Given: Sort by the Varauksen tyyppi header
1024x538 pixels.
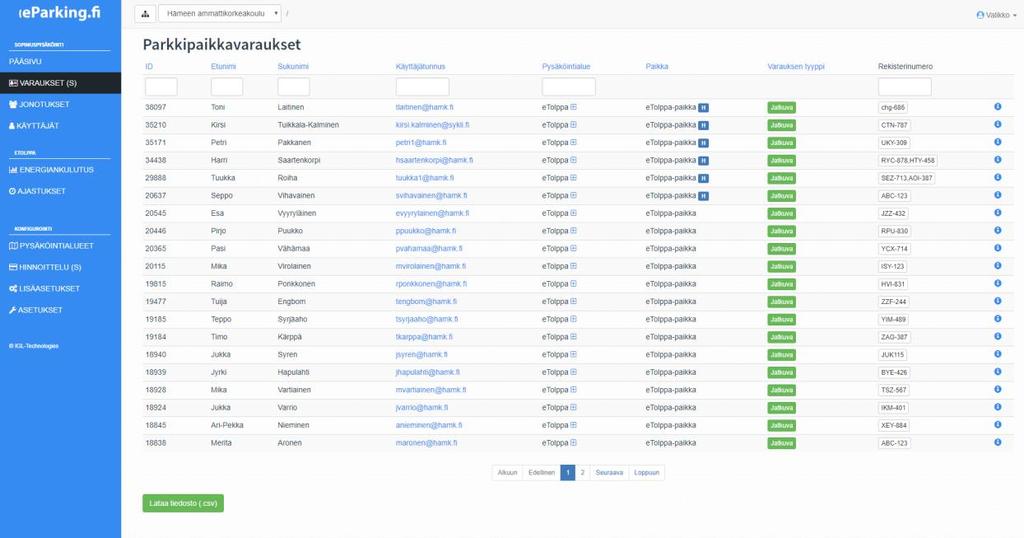Looking at the screenshot, I should (x=796, y=67).
